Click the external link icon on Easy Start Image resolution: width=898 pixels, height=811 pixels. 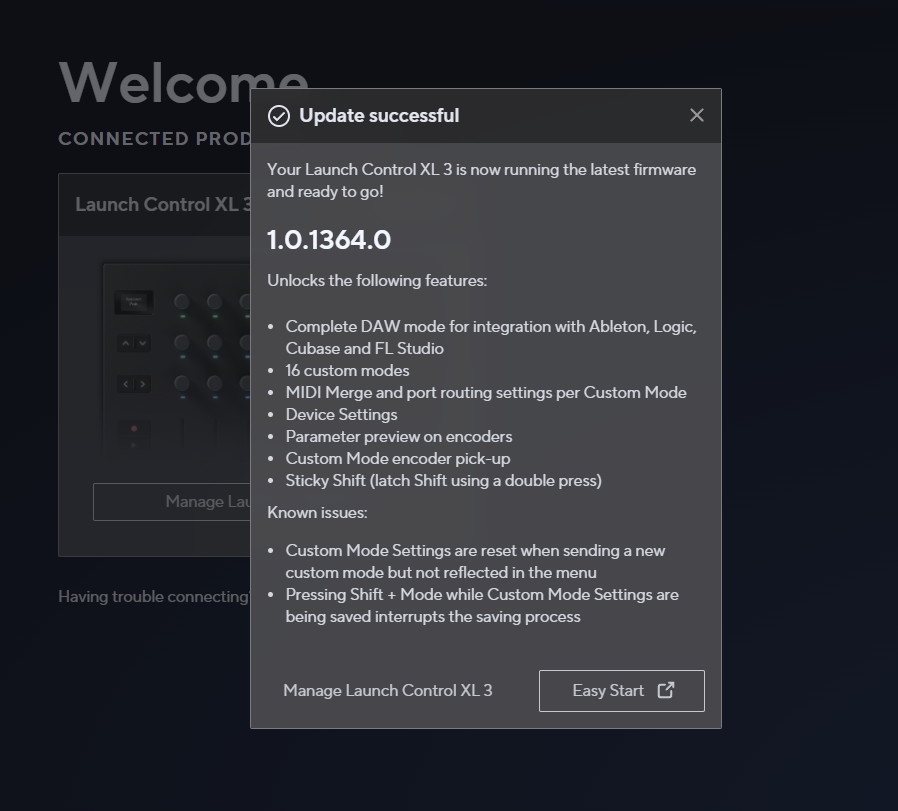coord(665,690)
